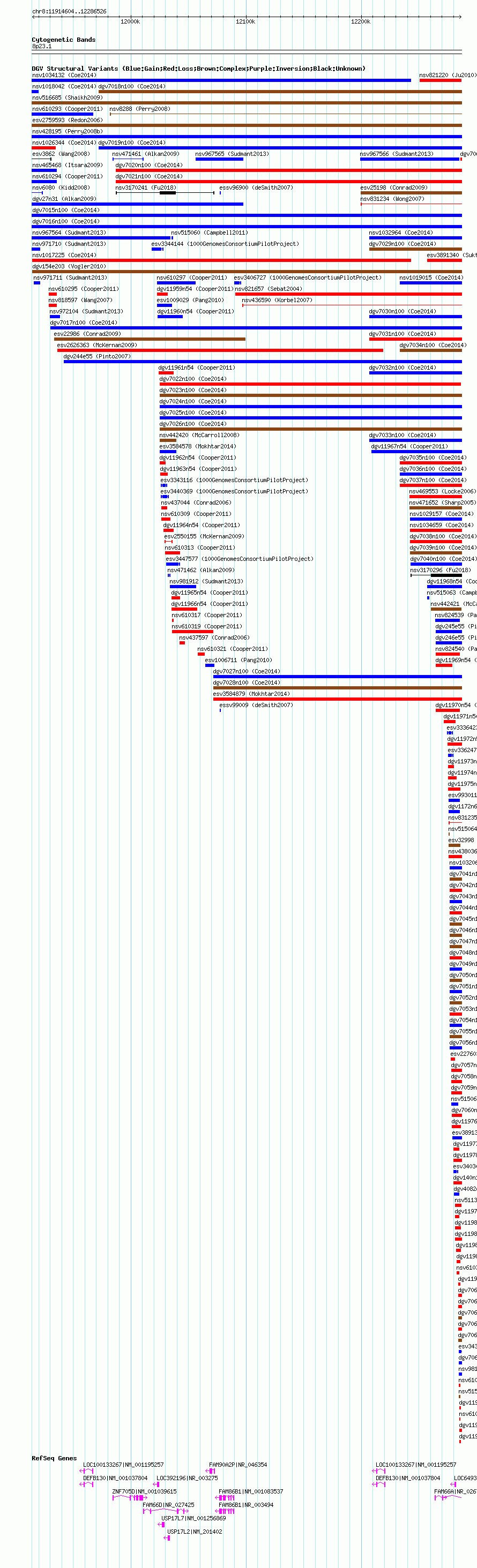Click the 12100k ruler tick label
Image resolution: width=477 pixels, height=1568 pixels.
(245, 21)
